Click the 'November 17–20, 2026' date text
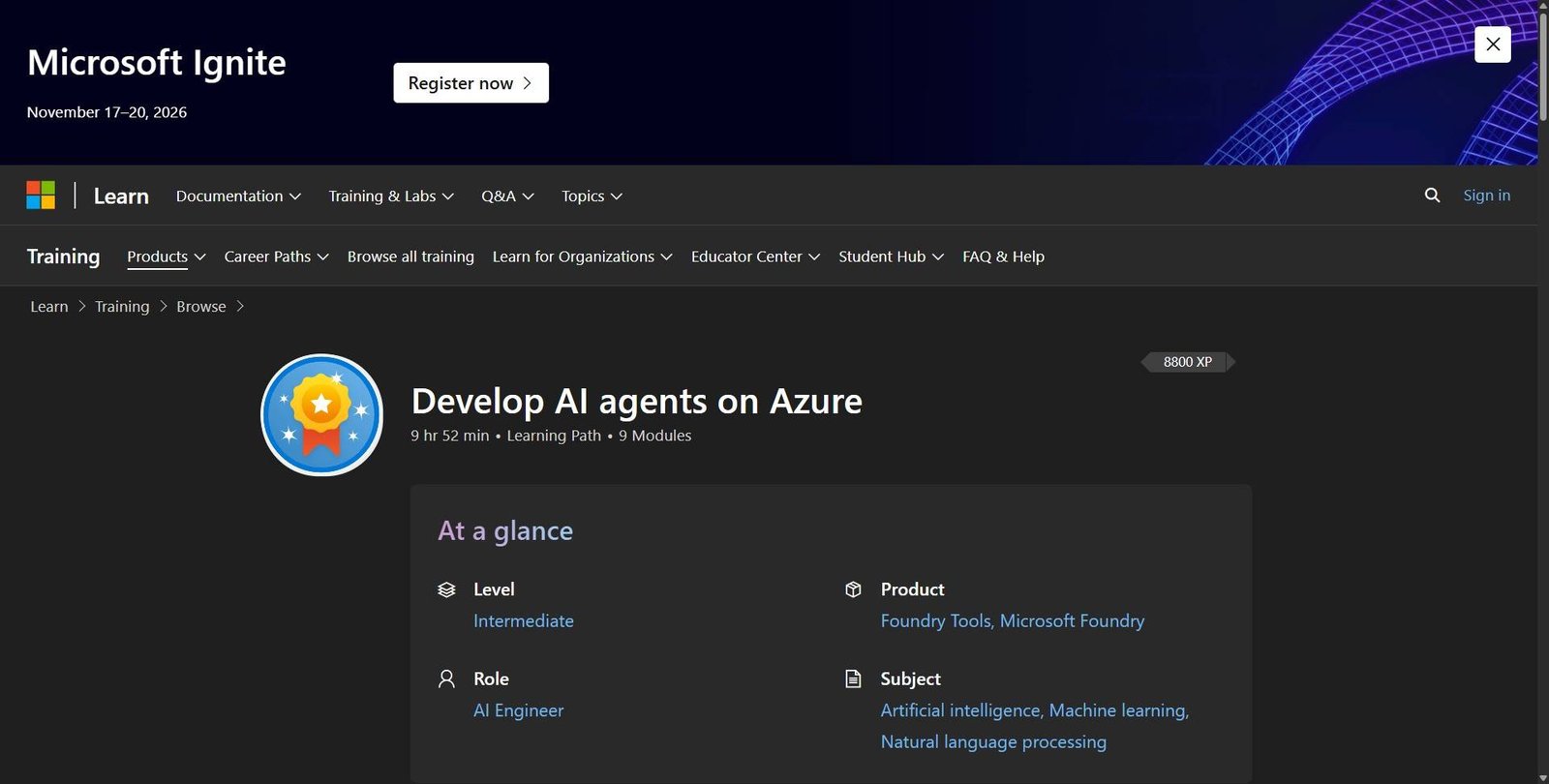 tap(106, 112)
